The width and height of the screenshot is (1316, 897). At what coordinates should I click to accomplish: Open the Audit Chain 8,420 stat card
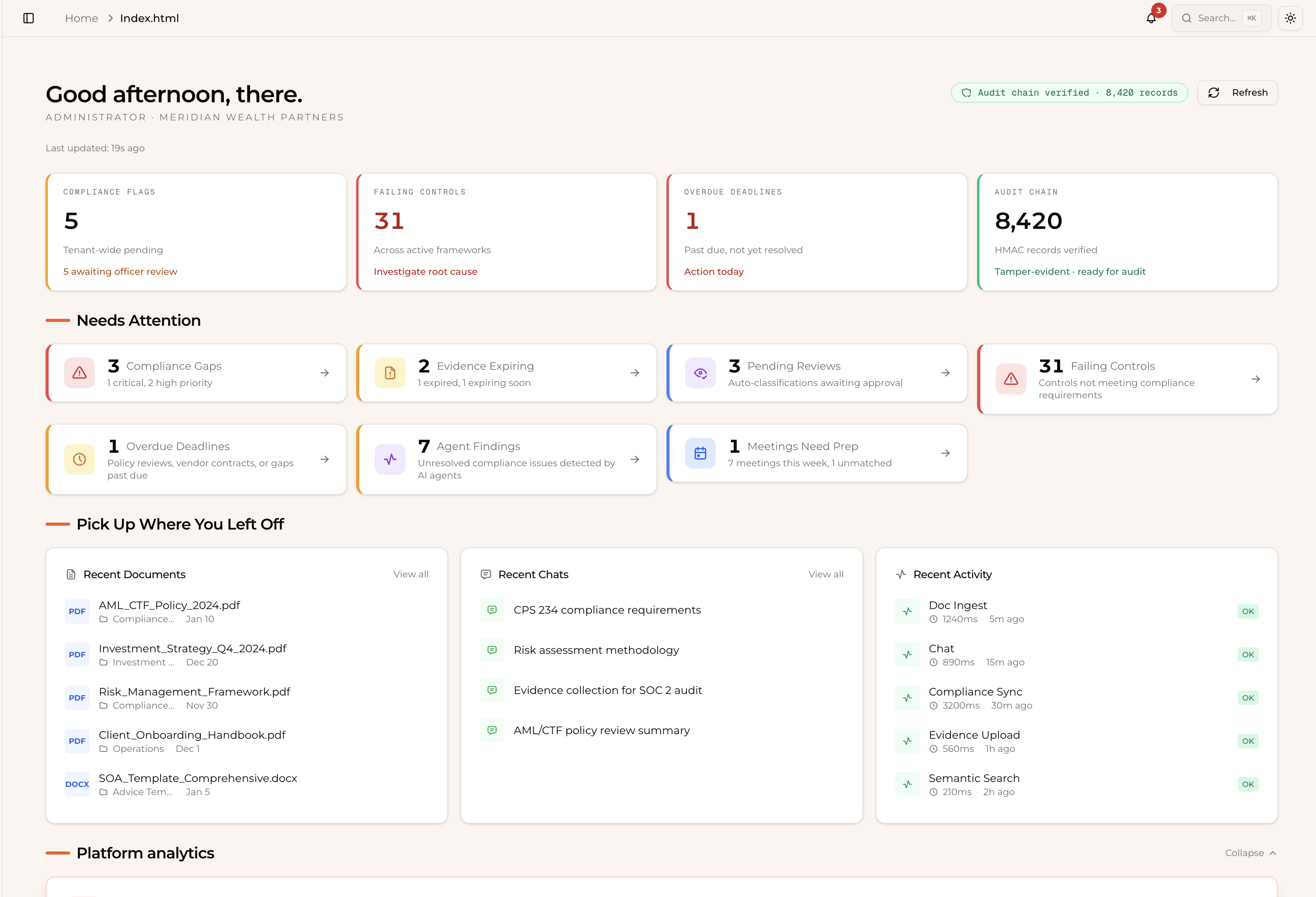[1127, 232]
